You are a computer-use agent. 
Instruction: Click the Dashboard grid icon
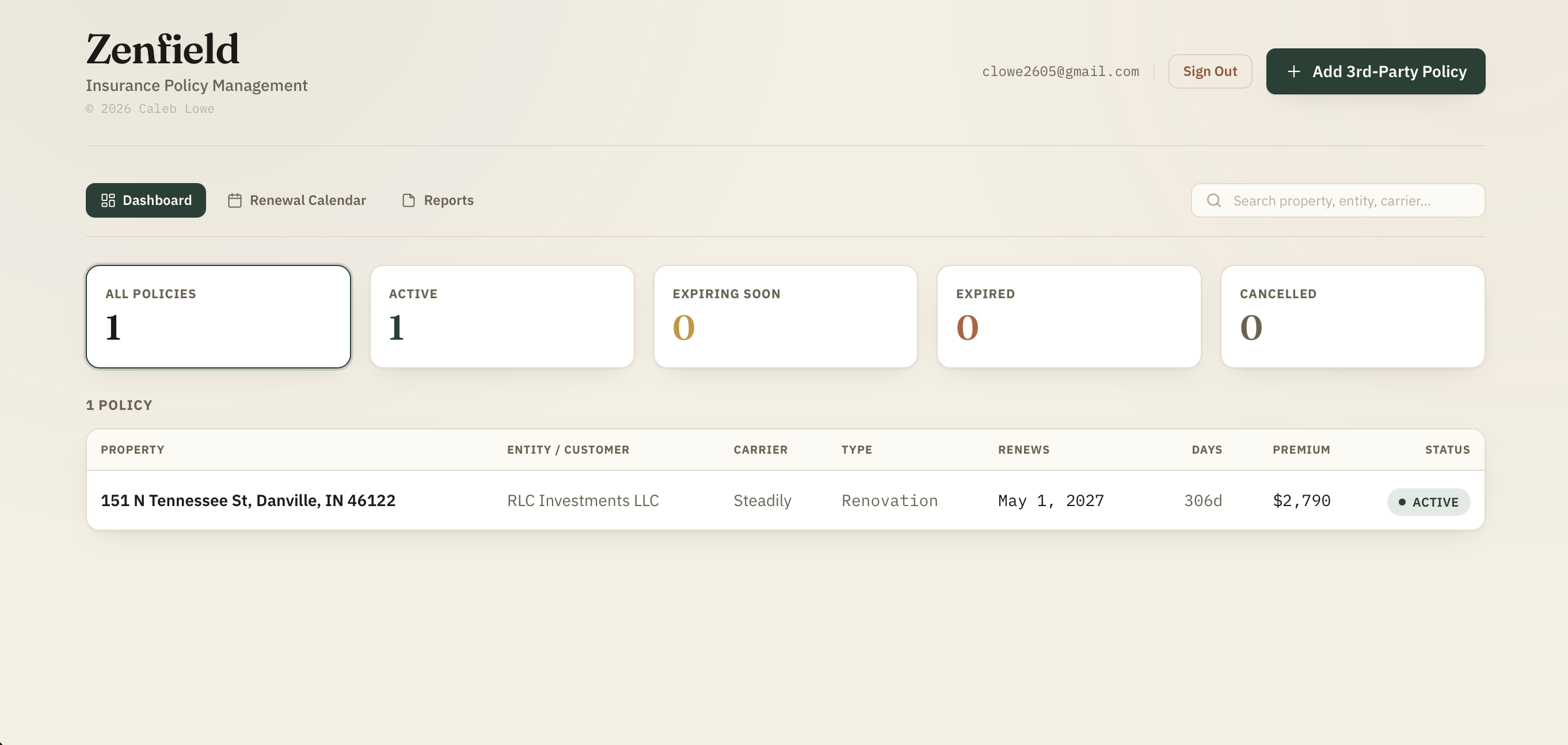[108, 200]
